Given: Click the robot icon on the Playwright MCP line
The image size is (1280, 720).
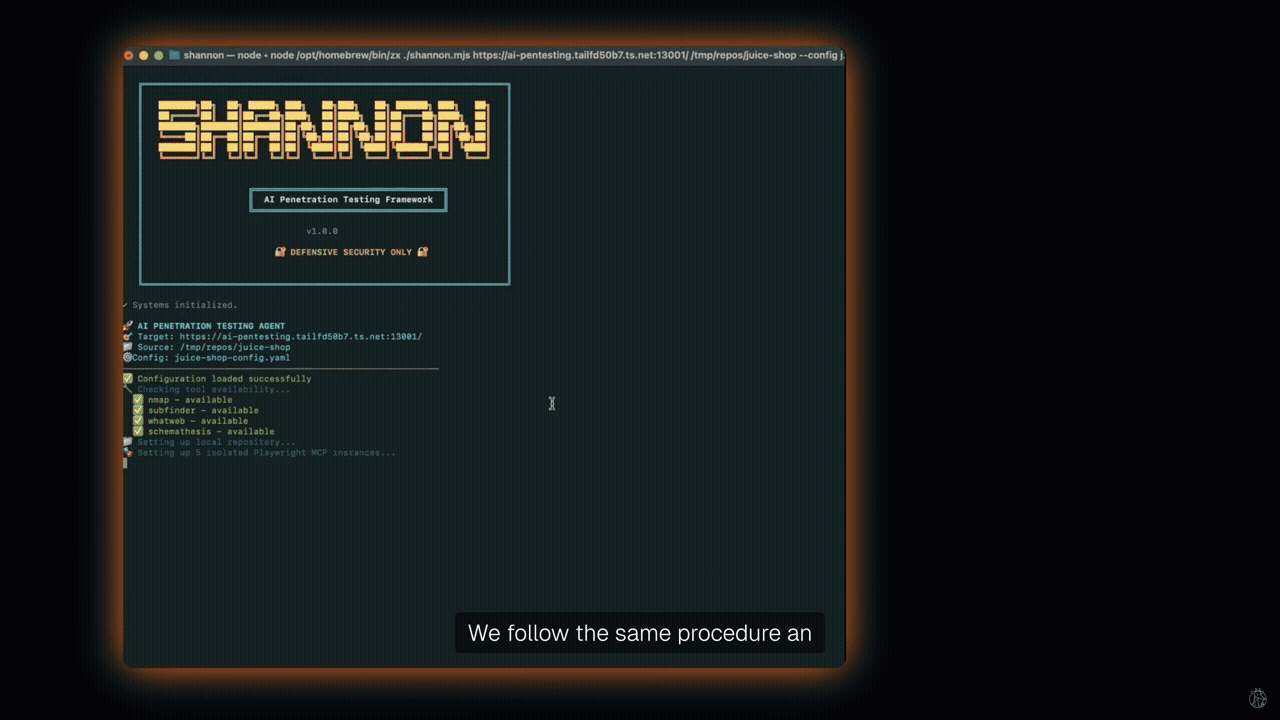Looking at the screenshot, I should (127, 452).
